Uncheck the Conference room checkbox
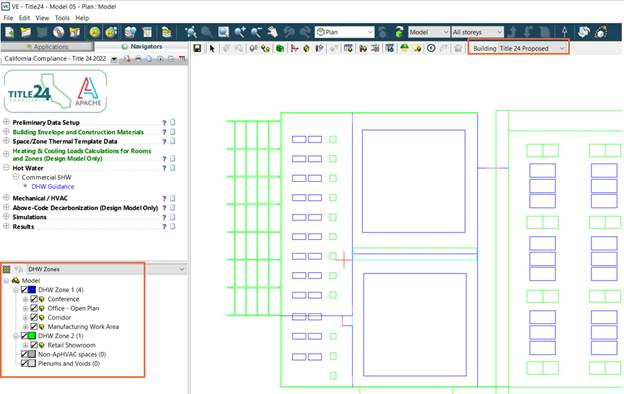624x394 pixels. point(34,299)
